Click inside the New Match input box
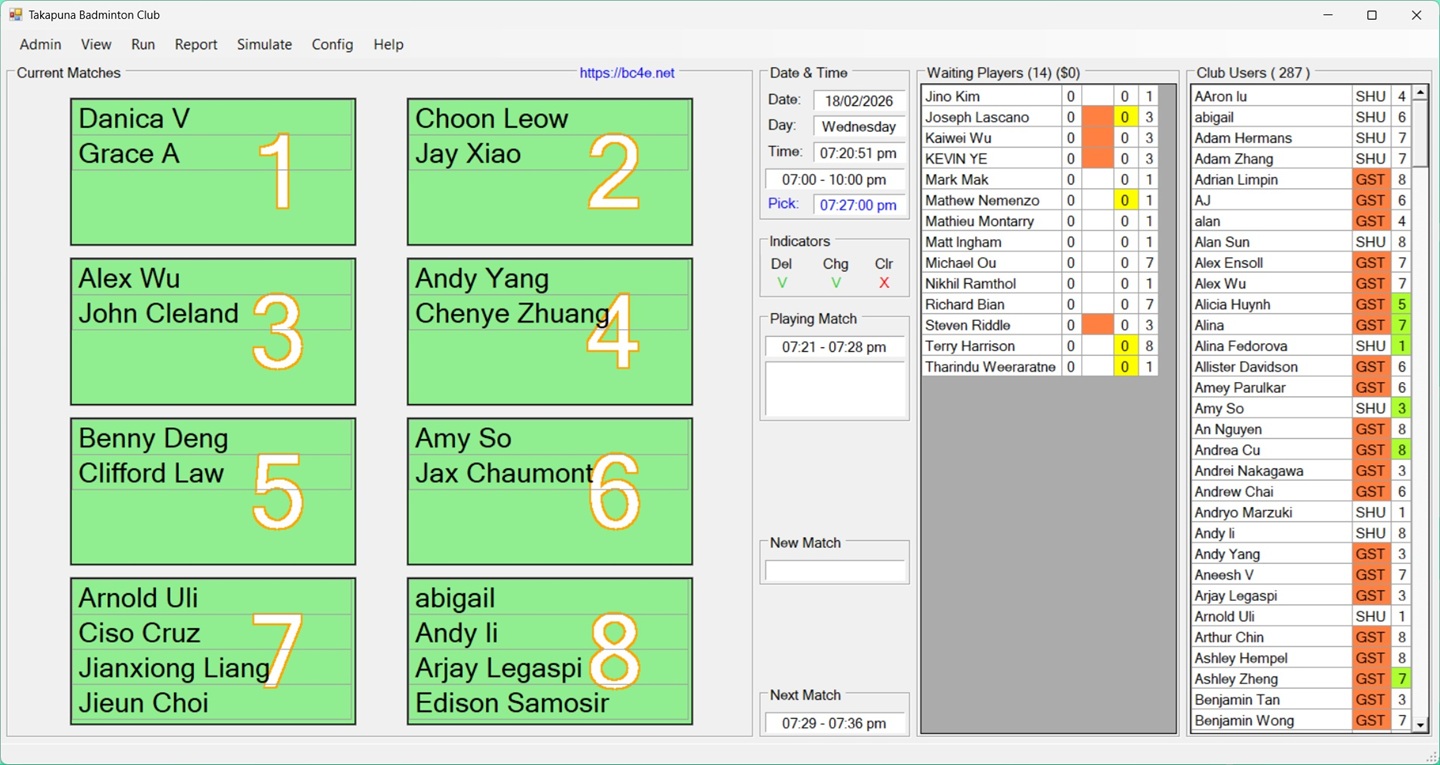Viewport: 1440px width, 765px height. (834, 572)
